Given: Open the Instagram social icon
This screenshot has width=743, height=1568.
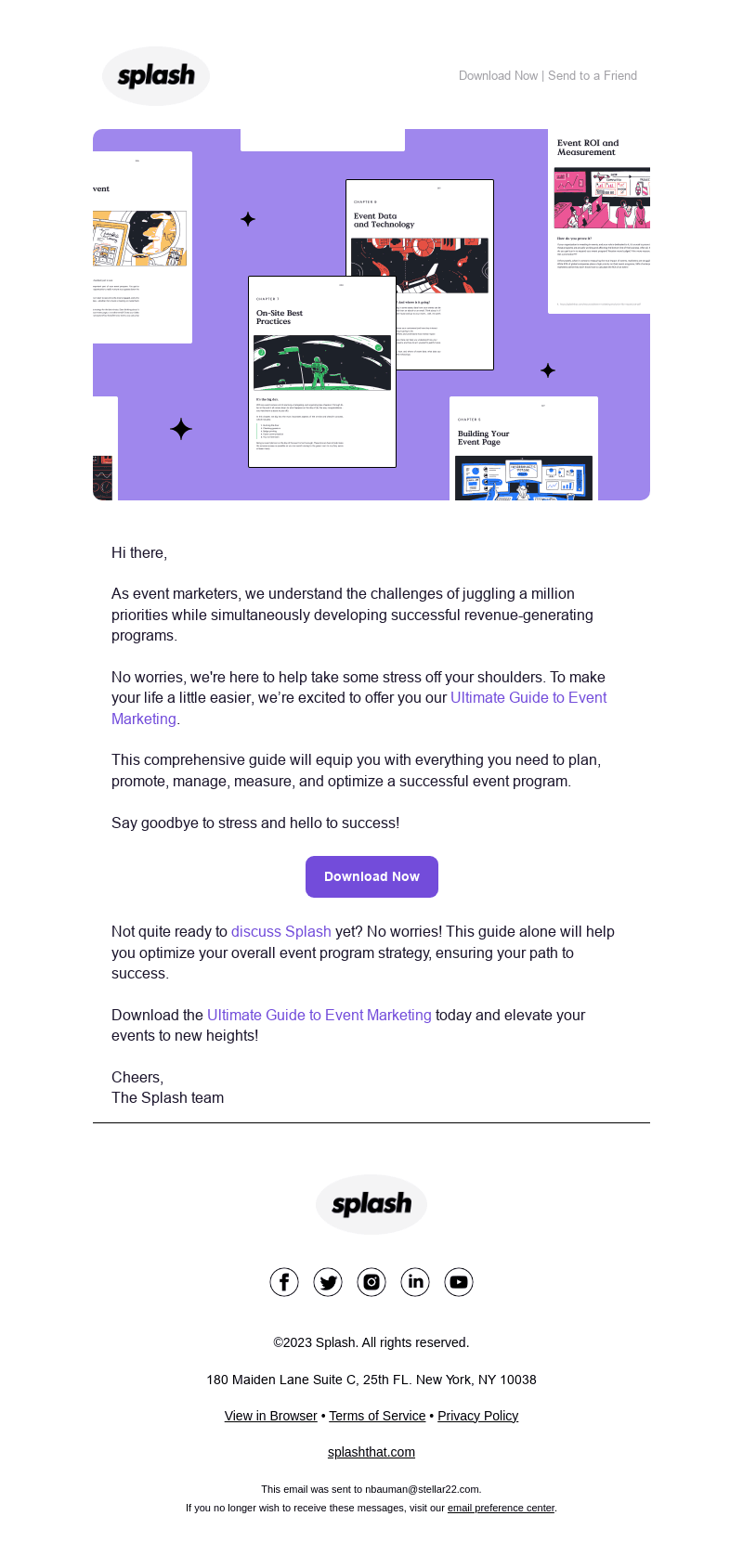Looking at the screenshot, I should pyautogui.click(x=371, y=1282).
